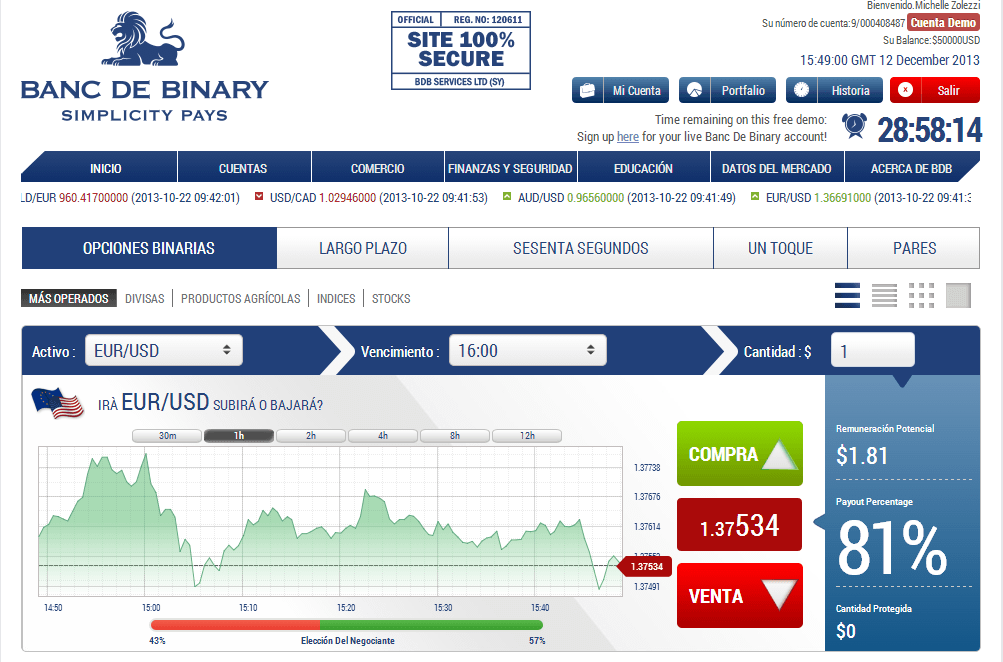Click the 81% payout percentage
Image resolution: width=1003 pixels, height=662 pixels.
coord(892,548)
